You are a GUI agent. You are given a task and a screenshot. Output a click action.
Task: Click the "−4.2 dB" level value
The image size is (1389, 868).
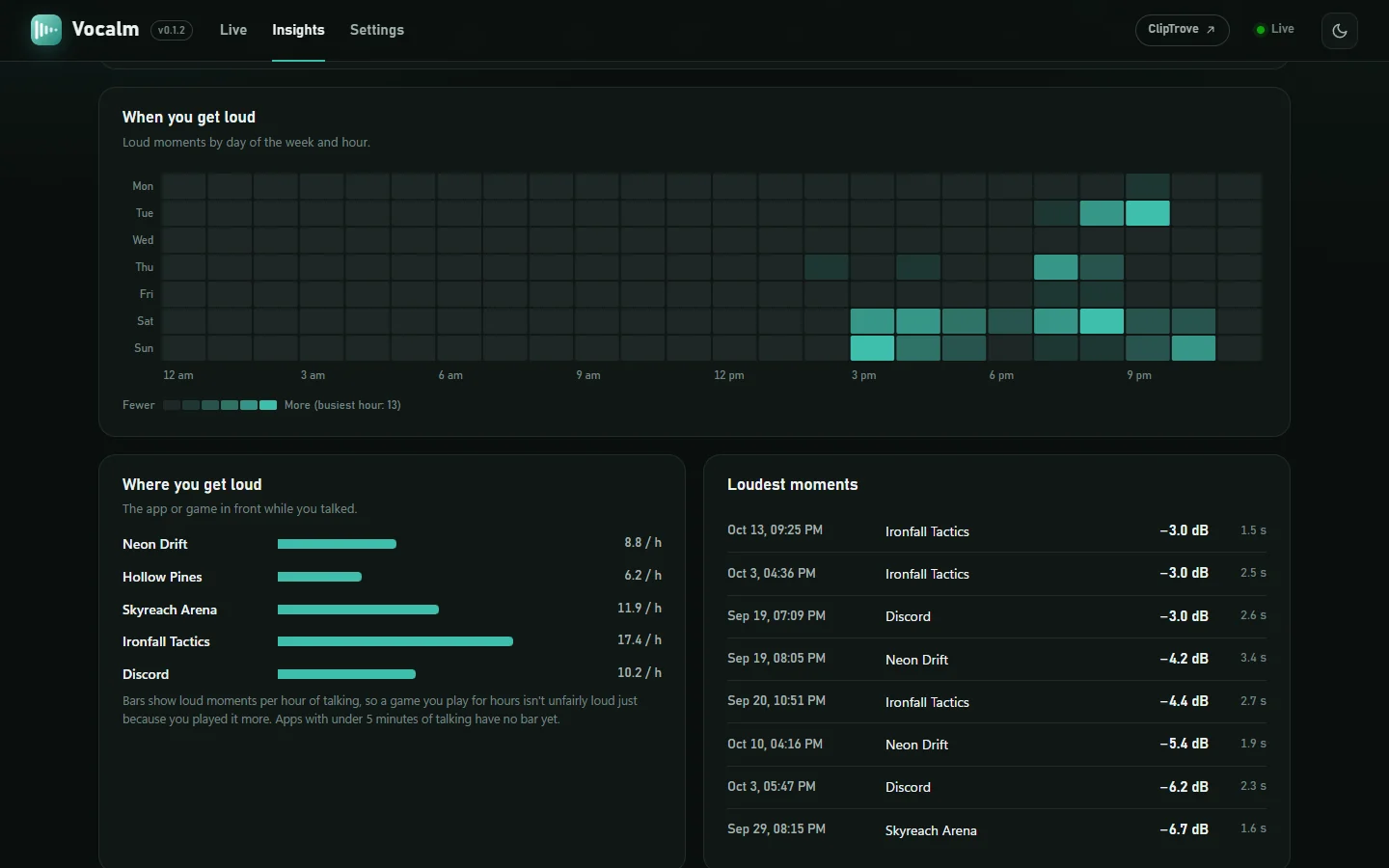point(1184,659)
